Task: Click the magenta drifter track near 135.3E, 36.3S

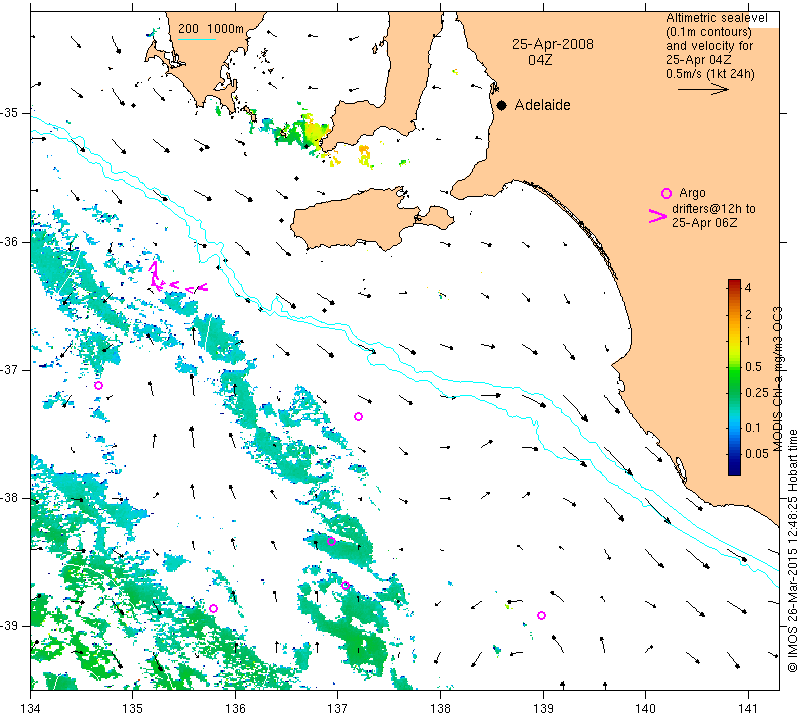Action: (x=176, y=279)
